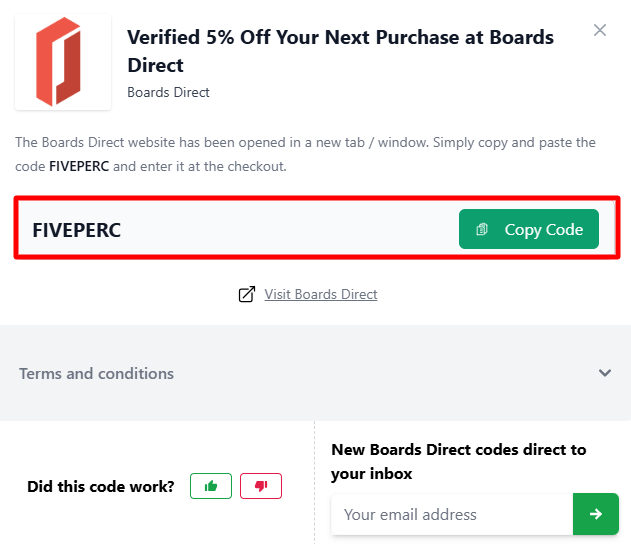Screen dimensions: 631x544
Task: Focus the Your email address field
Action: coord(450,514)
